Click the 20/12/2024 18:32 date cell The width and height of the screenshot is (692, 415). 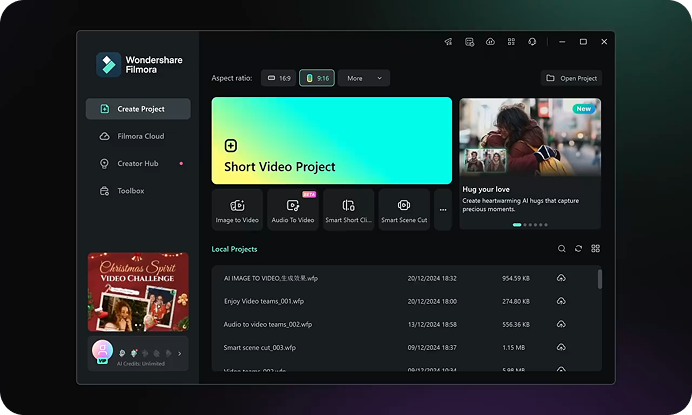pyautogui.click(x=432, y=278)
